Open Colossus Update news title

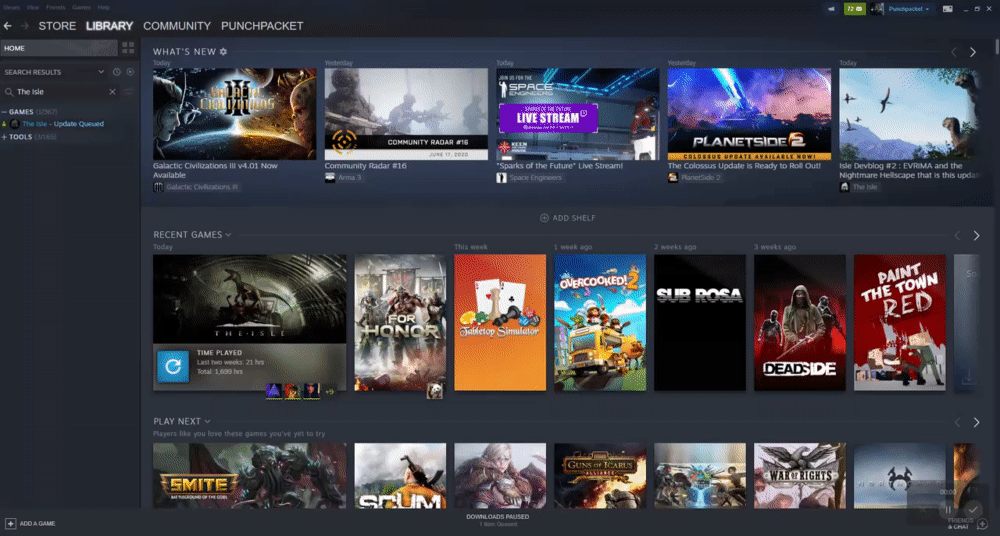(744, 166)
